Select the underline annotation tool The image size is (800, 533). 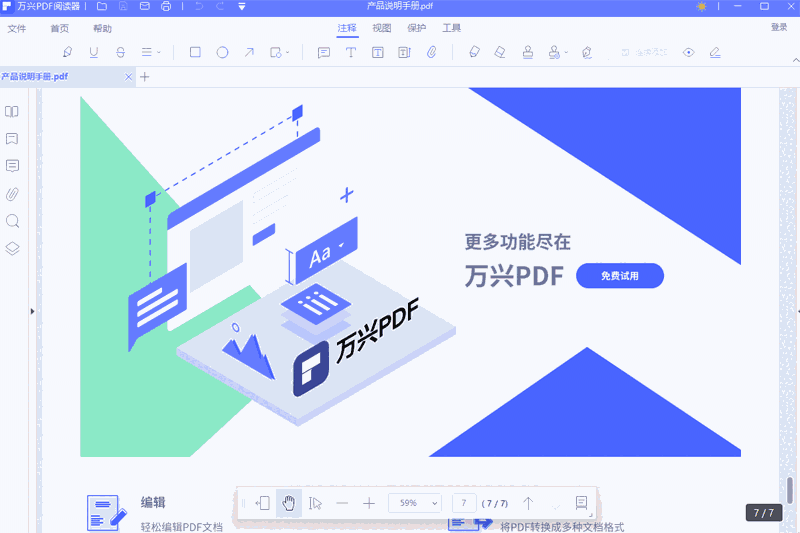tap(93, 52)
